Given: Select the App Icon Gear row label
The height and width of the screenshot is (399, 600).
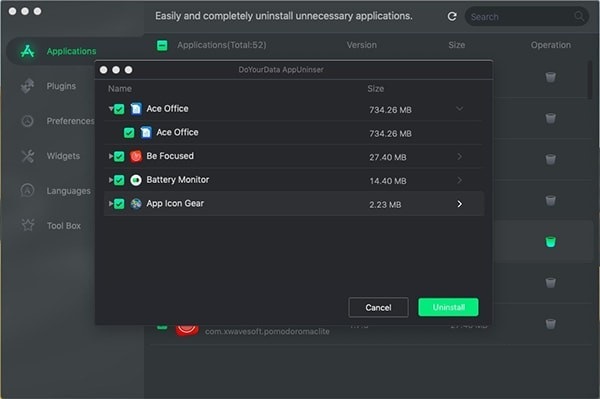Looking at the screenshot, I should [x=175, y=204].
